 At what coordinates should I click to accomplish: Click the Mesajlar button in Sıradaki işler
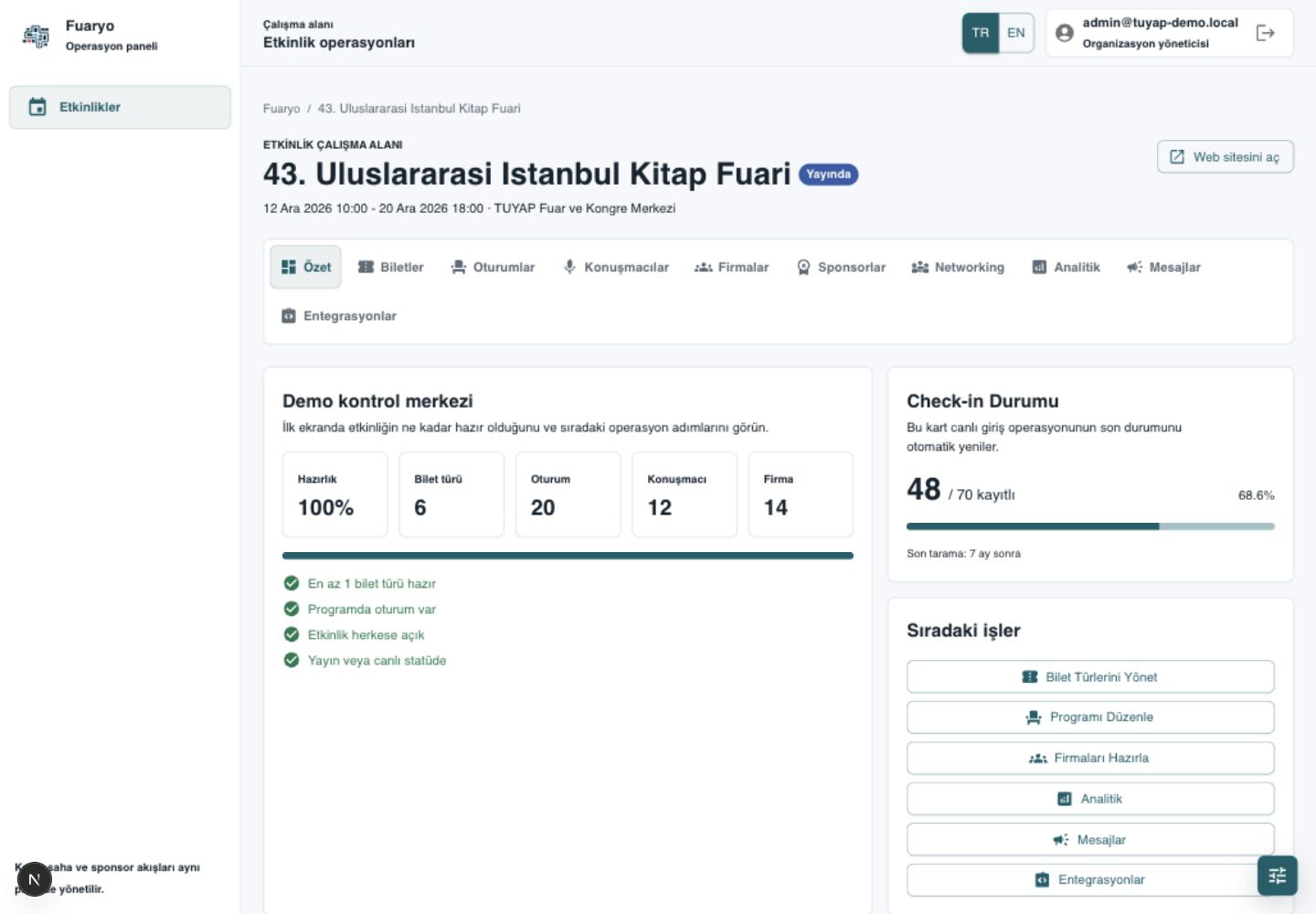pyautogui.click(x=1090, y=840)
